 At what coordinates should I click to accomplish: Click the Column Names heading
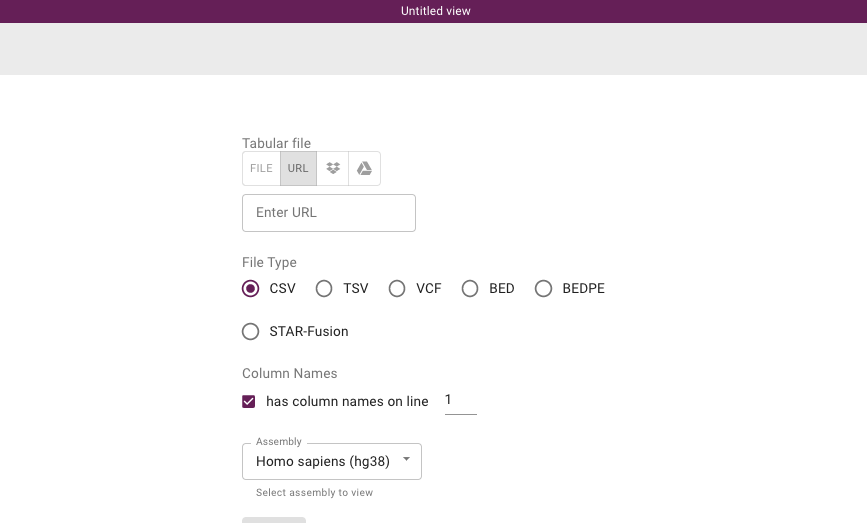click(x=290, y=373)
